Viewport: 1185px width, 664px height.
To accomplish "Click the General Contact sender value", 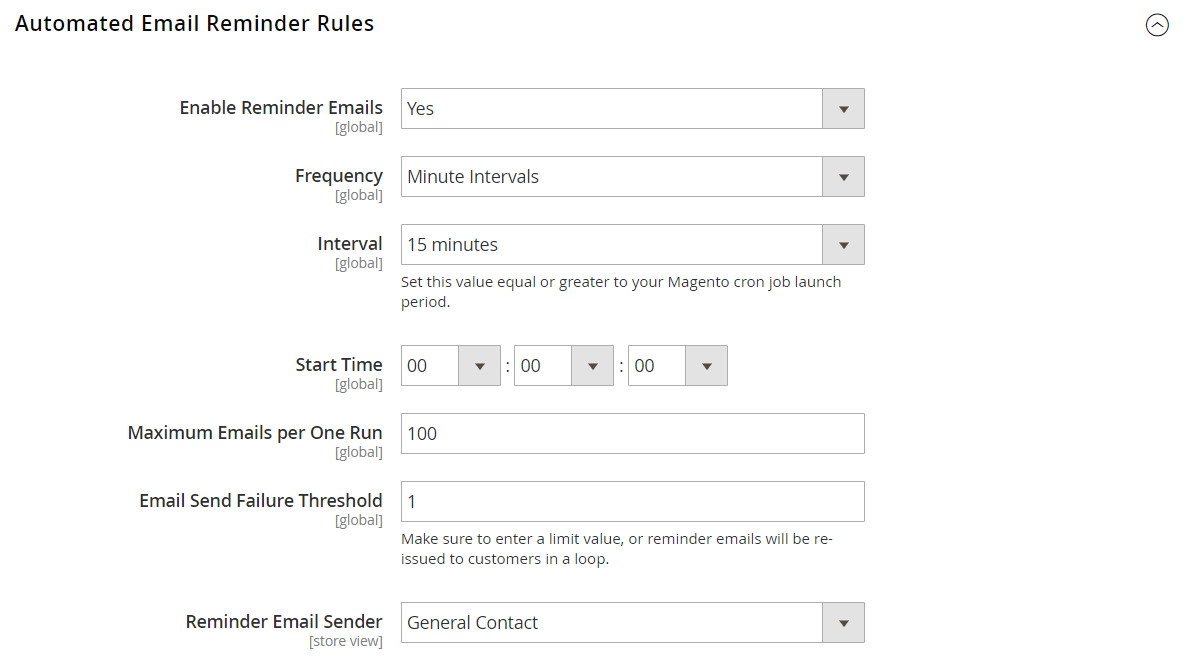I will (471, 622).
